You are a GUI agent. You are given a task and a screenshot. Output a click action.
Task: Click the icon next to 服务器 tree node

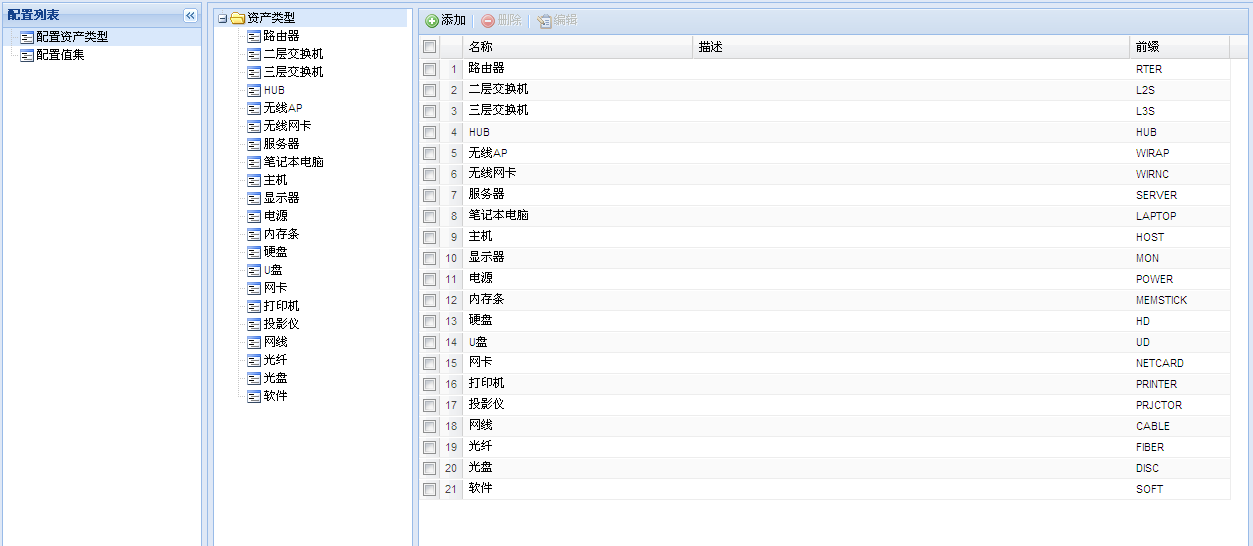(x=254, y=144)
